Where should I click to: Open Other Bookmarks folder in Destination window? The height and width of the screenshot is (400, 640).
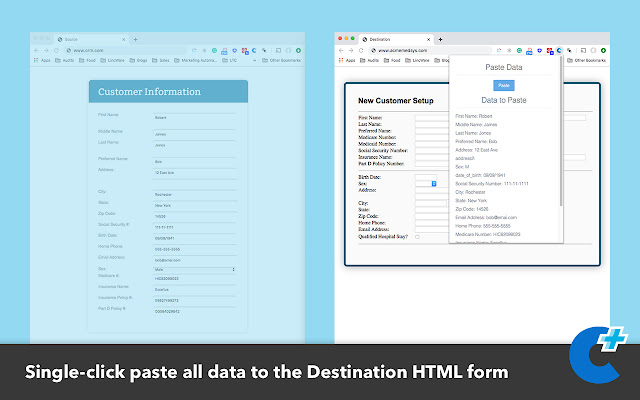click(x=590, y=60)
